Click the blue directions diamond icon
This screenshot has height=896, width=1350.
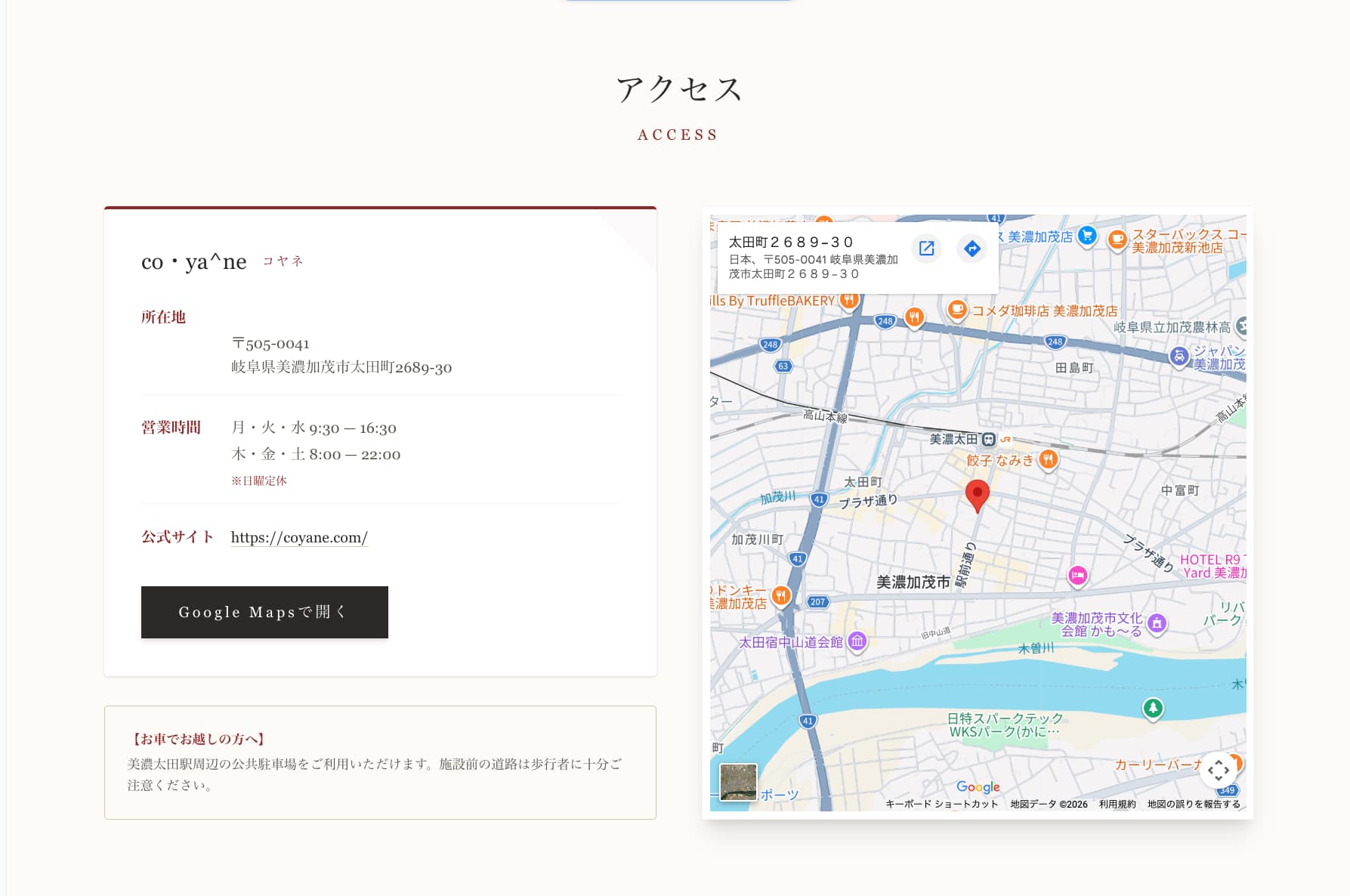click(x=972, y=248)
